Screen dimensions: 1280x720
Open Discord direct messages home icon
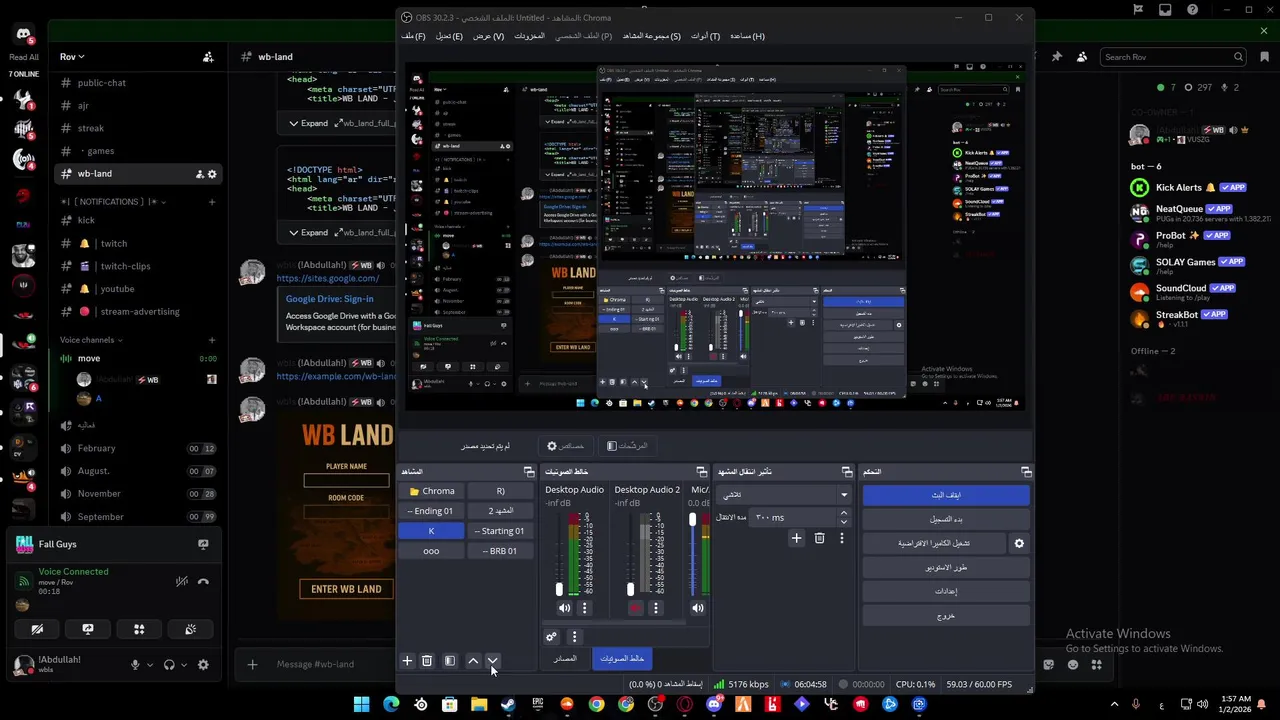click(x=23, y=35)
